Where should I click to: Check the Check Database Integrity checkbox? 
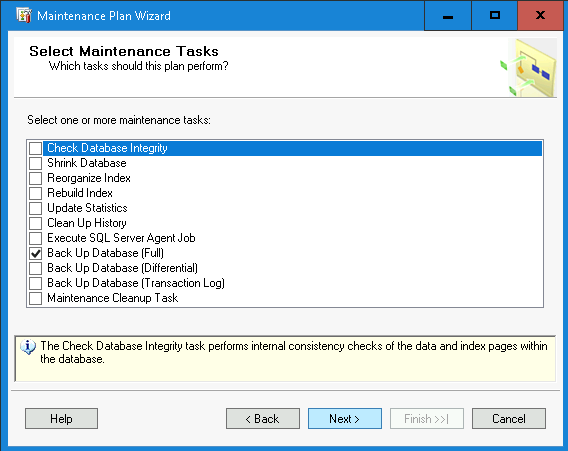pyautogui.click(x=36, y=148)
